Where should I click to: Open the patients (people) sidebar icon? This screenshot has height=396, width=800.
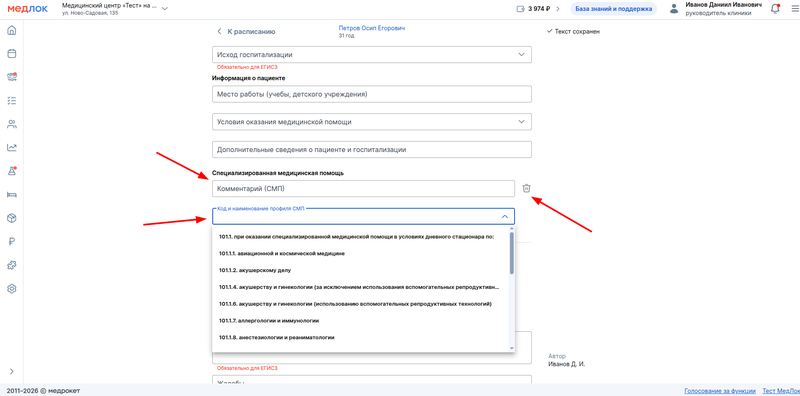[x=12, y=124]
